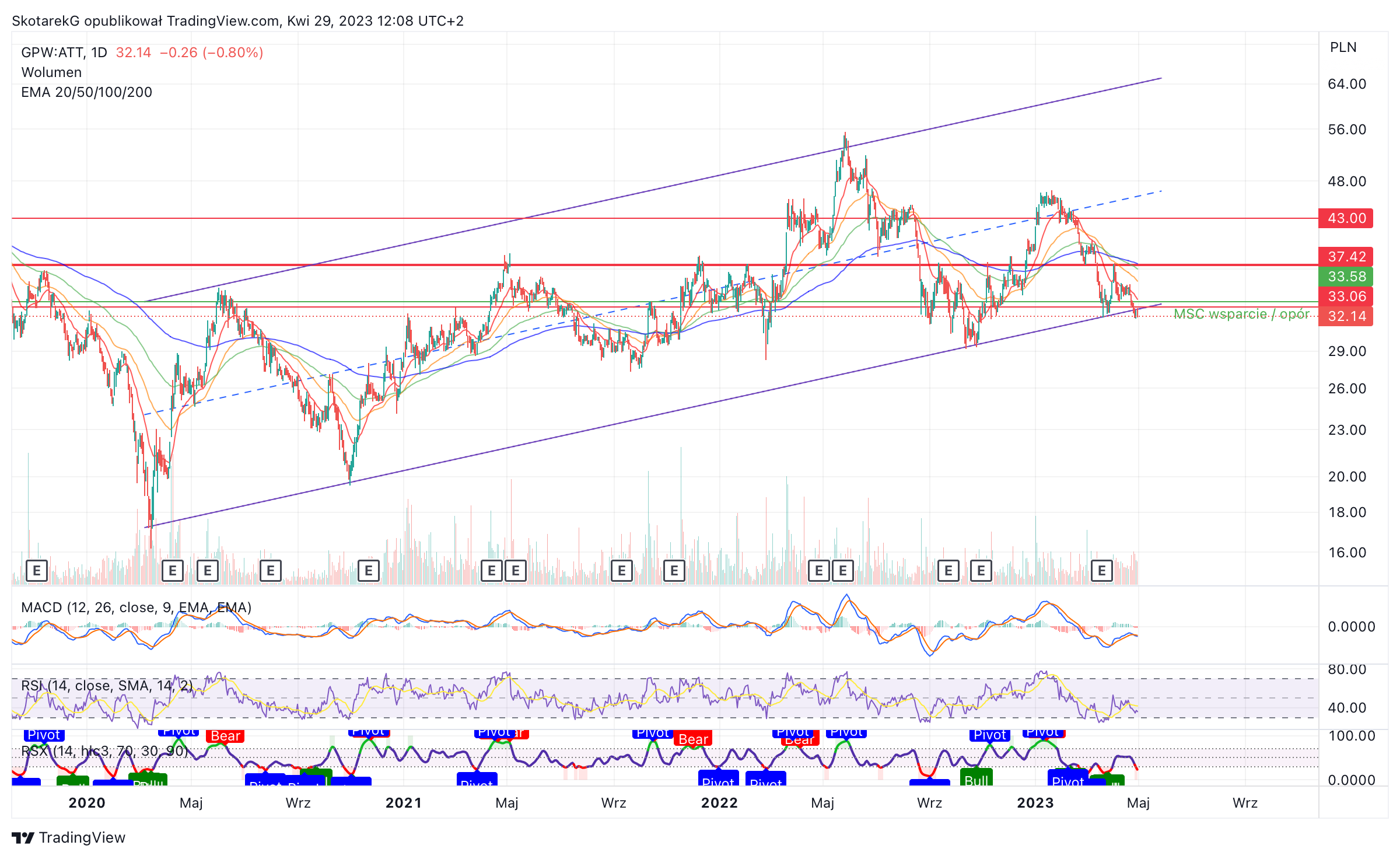
Task: Click the current price label 32.14
Action: [x=1346, y=316]
